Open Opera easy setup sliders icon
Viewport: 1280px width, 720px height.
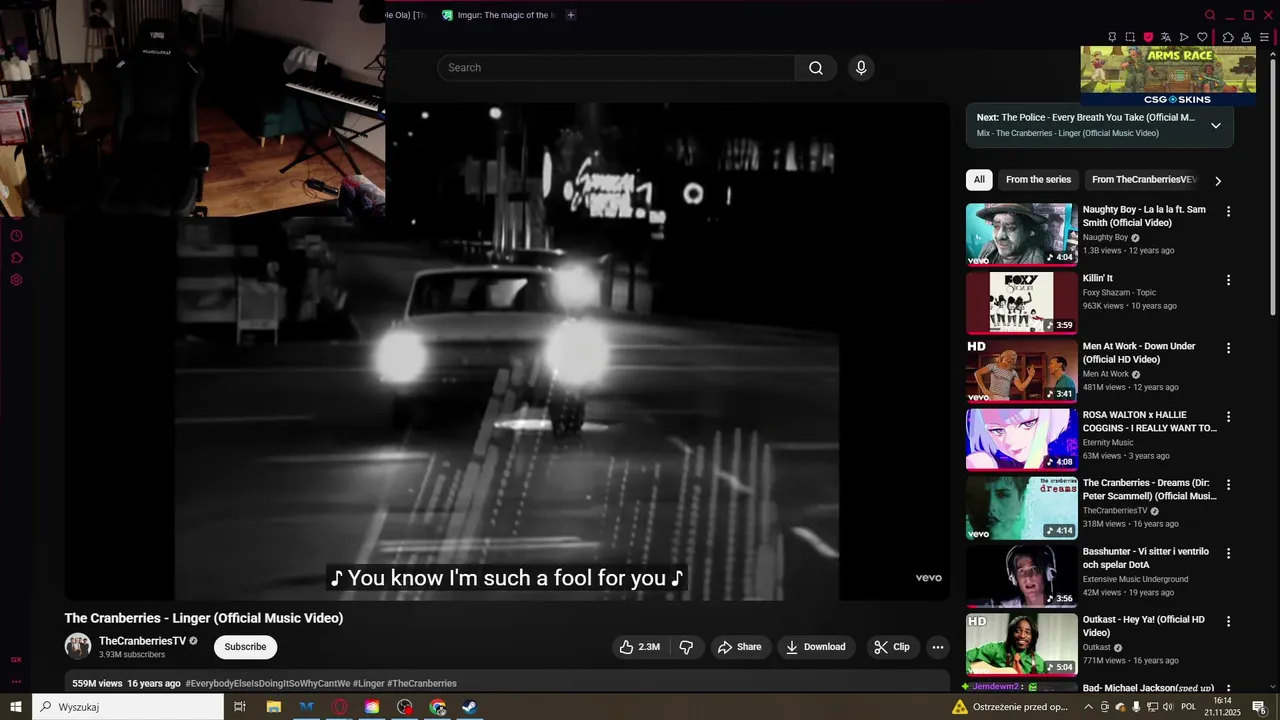click(1264, 37)
